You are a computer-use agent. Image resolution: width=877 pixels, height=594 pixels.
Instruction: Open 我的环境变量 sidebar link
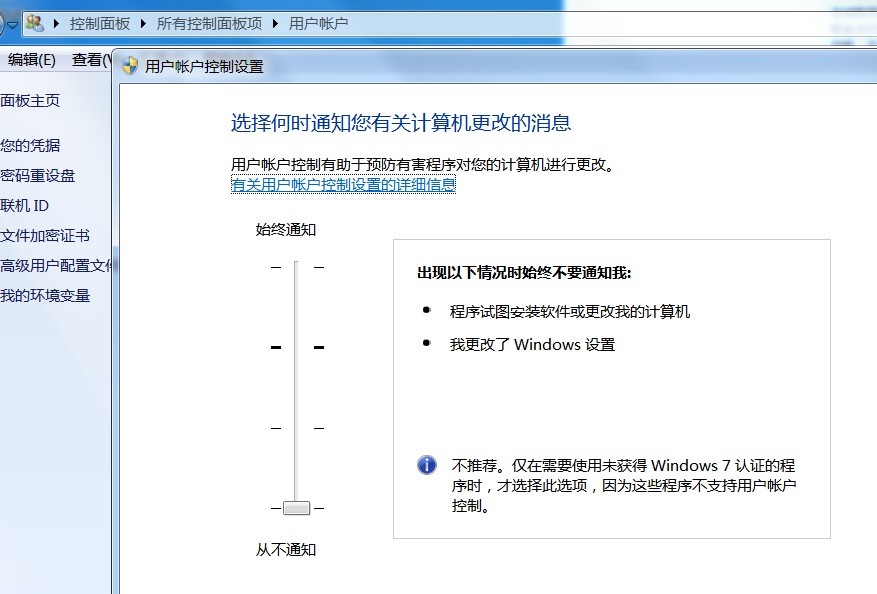click(45, 295)
